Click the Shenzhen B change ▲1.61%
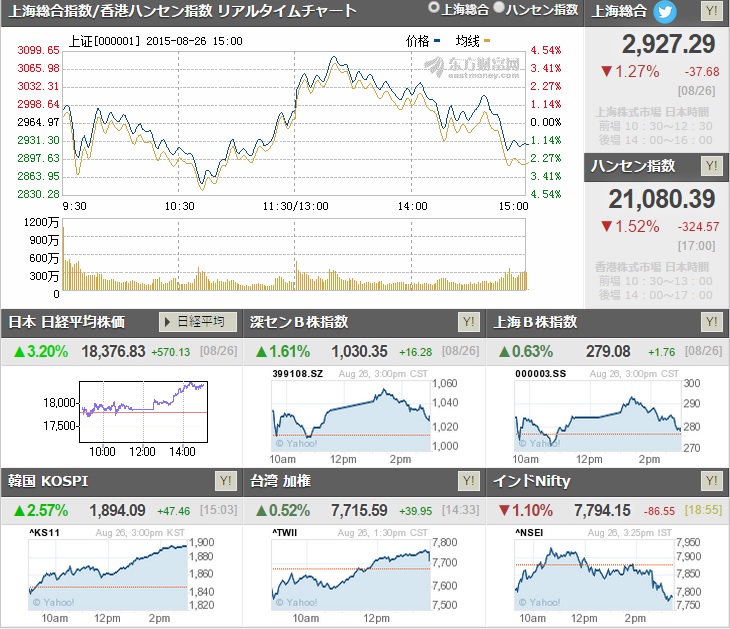730x629 pixels. (283, 352)
